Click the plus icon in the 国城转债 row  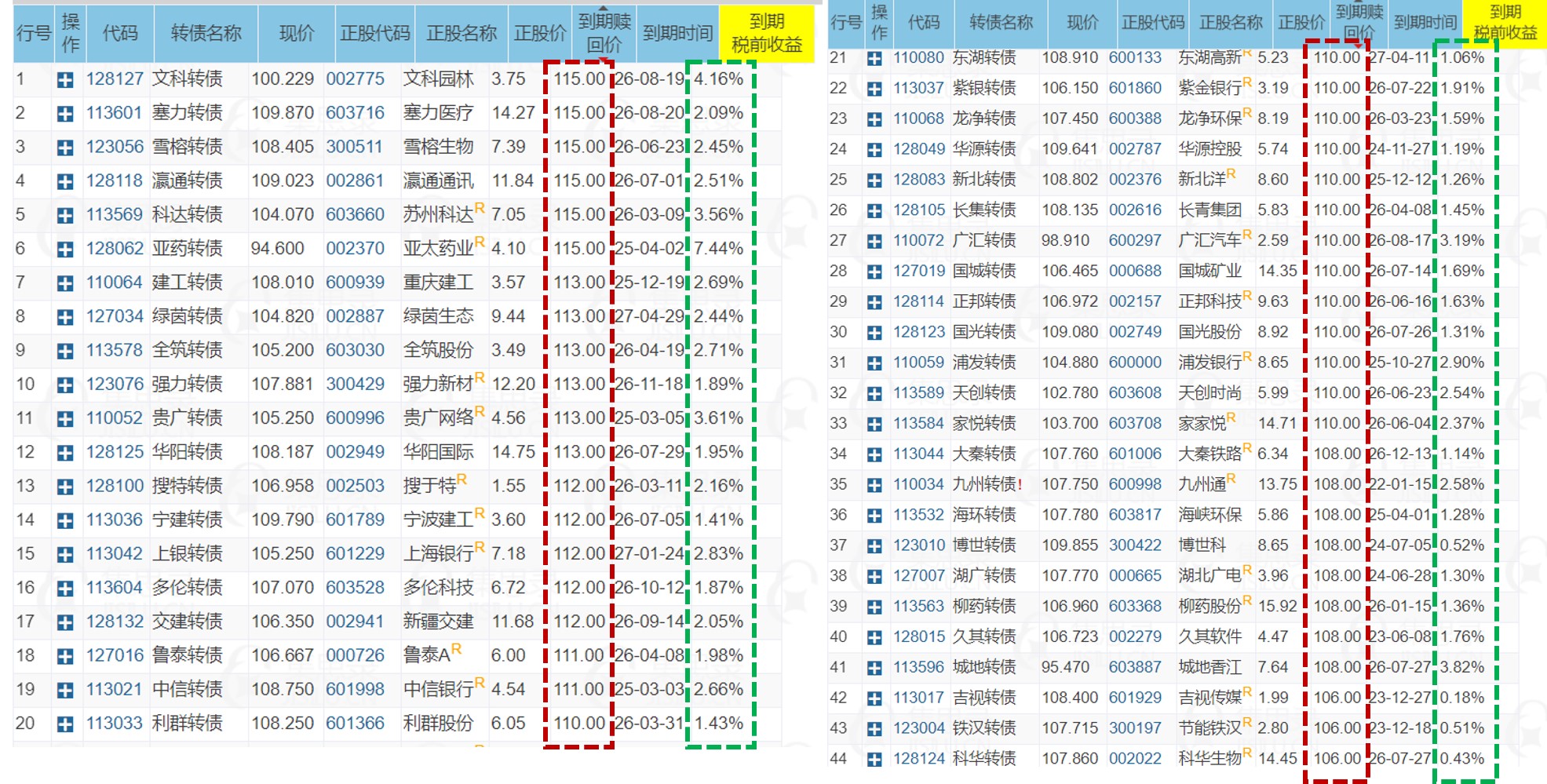click(x=874, y=272)
